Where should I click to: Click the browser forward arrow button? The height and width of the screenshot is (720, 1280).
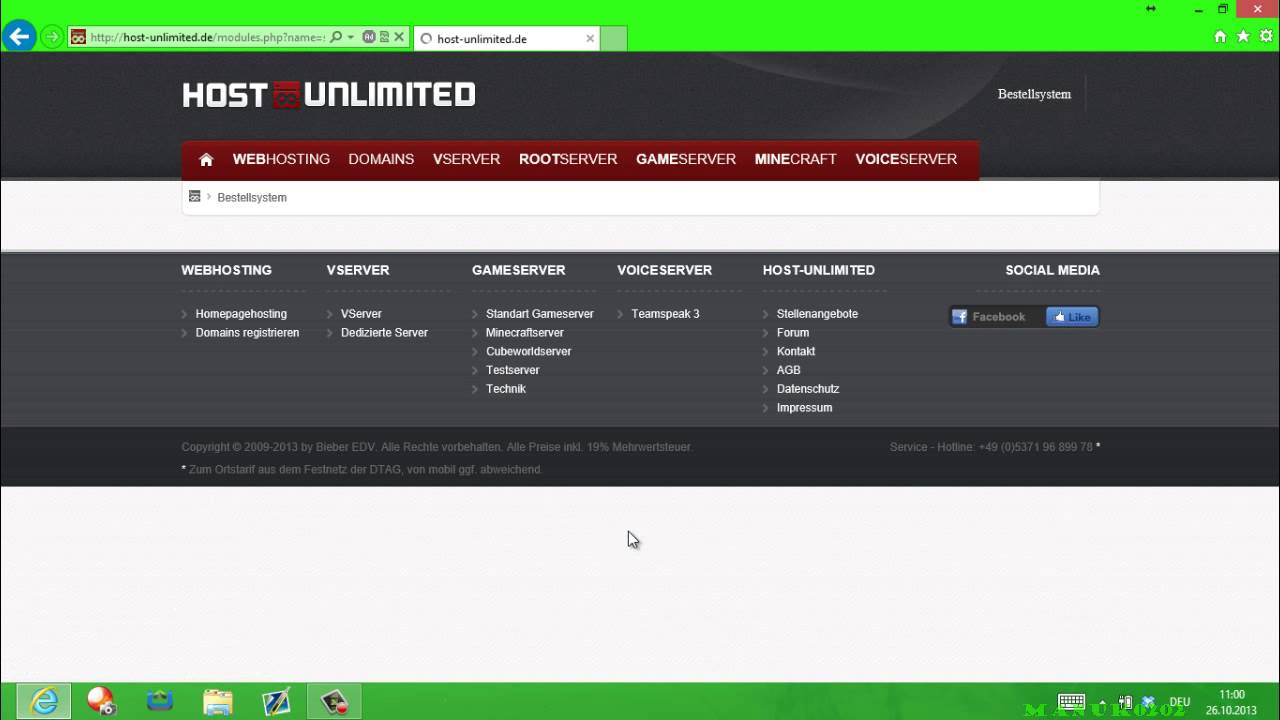coord(51,37)
